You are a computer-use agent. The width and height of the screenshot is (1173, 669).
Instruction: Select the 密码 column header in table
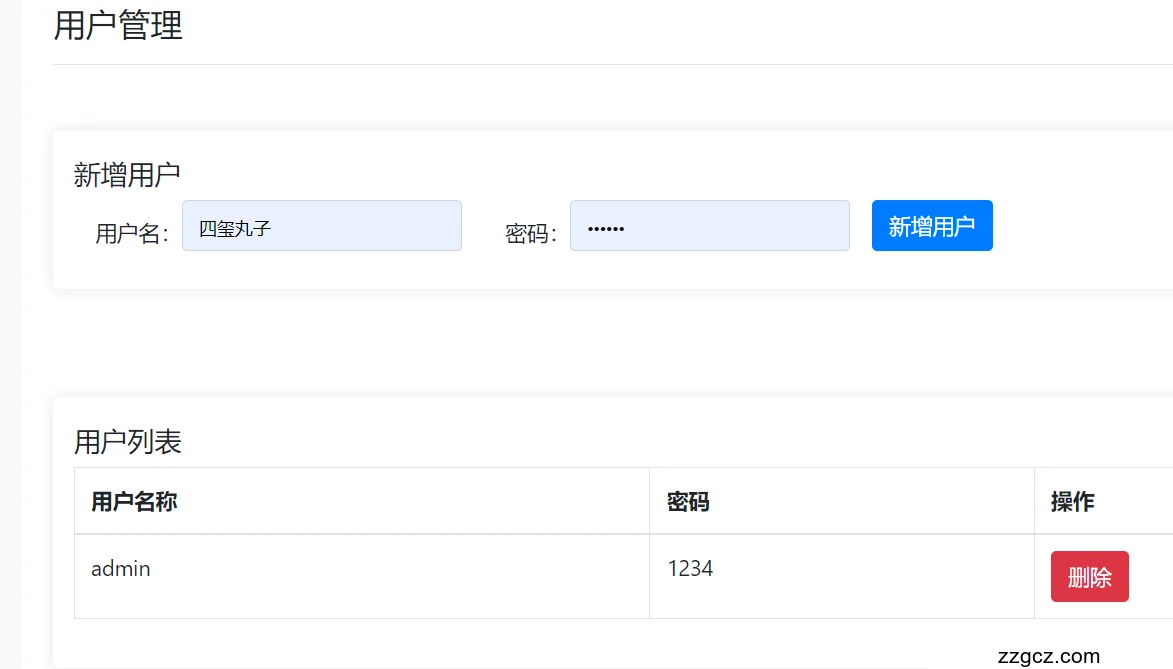pyautogui.click(x=688, y=502)
